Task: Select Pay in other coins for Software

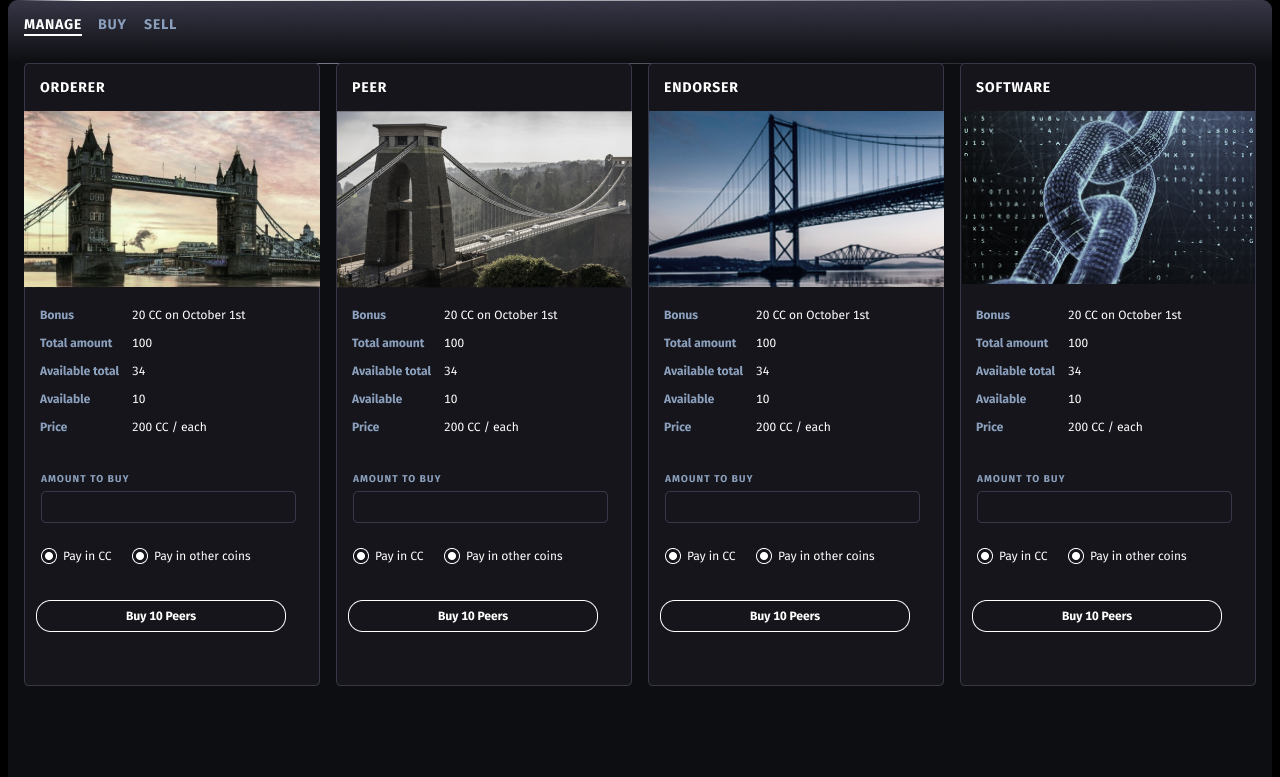Action: click(1076, 556)
